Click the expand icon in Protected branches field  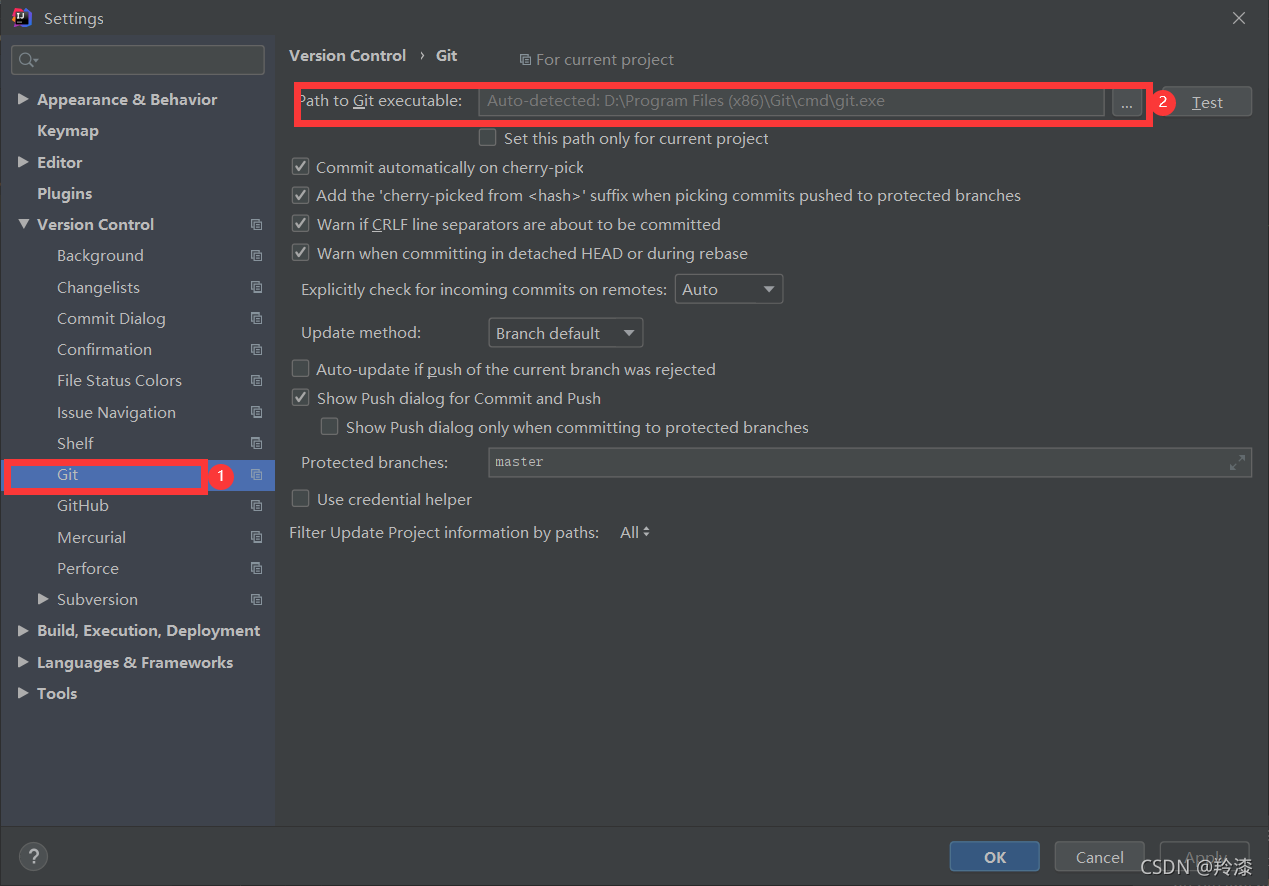(x=1237, y=462)
